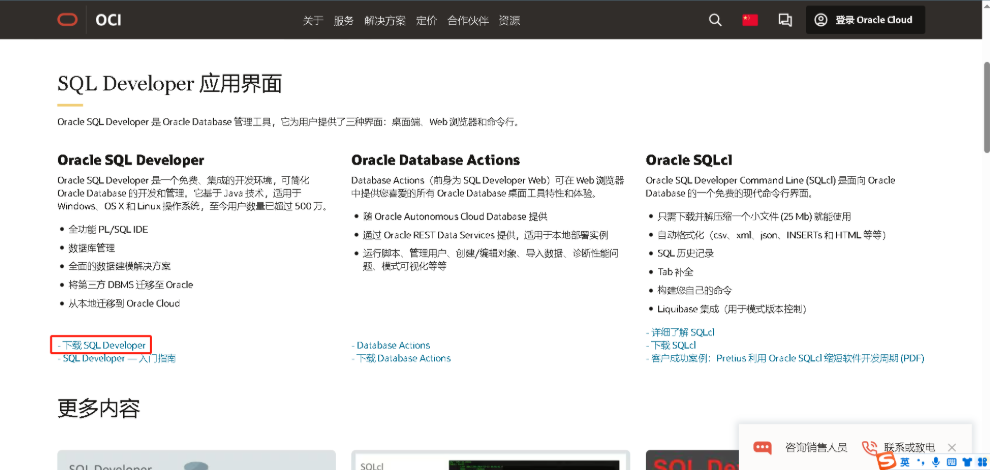The width and height of the screenshot is (990, 471).
Task: Click the Oracle SQL Developer heading
Action: pyautogui.click(x=131, y=160)
